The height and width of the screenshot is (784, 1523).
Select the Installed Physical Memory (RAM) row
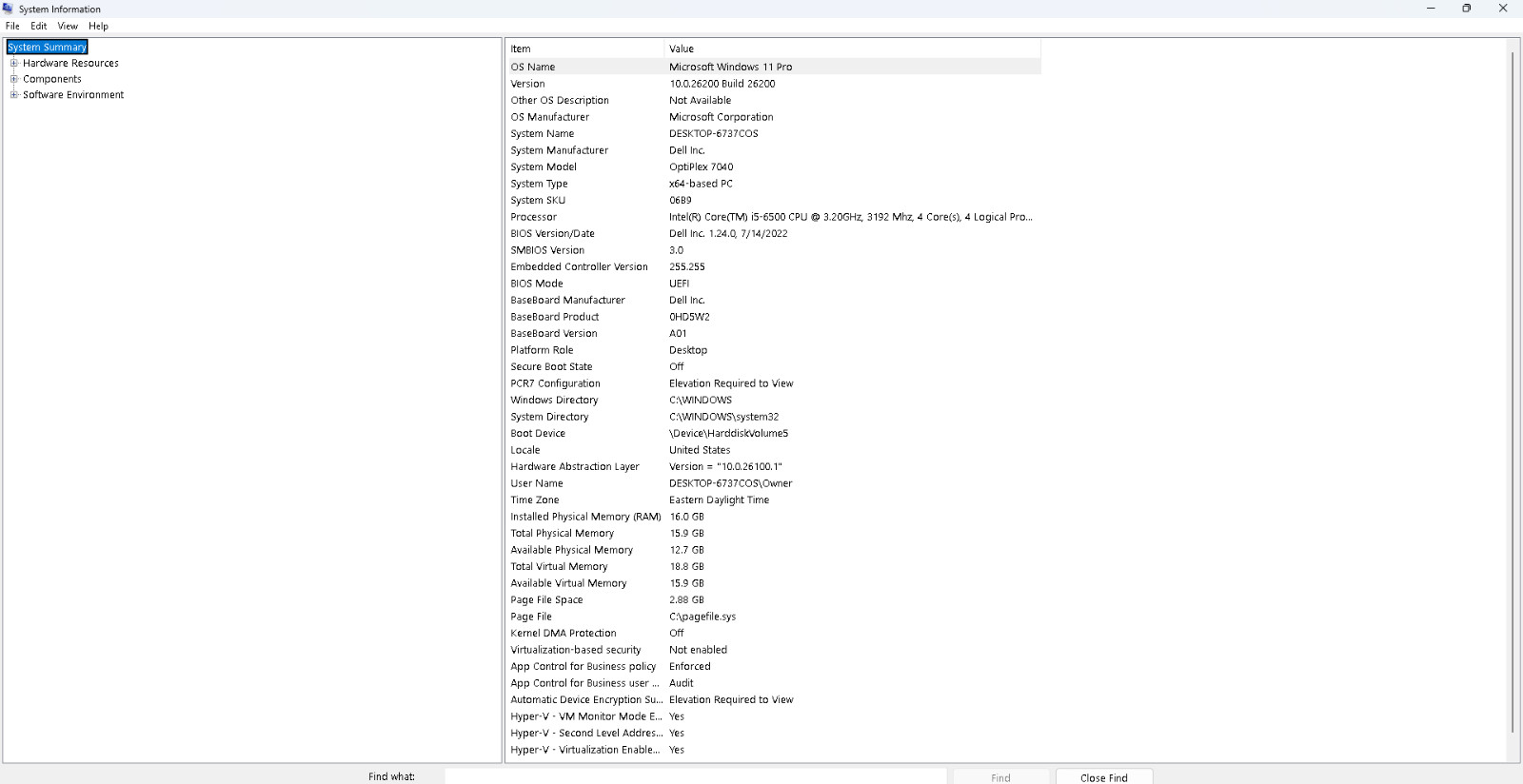pos(774,517)
